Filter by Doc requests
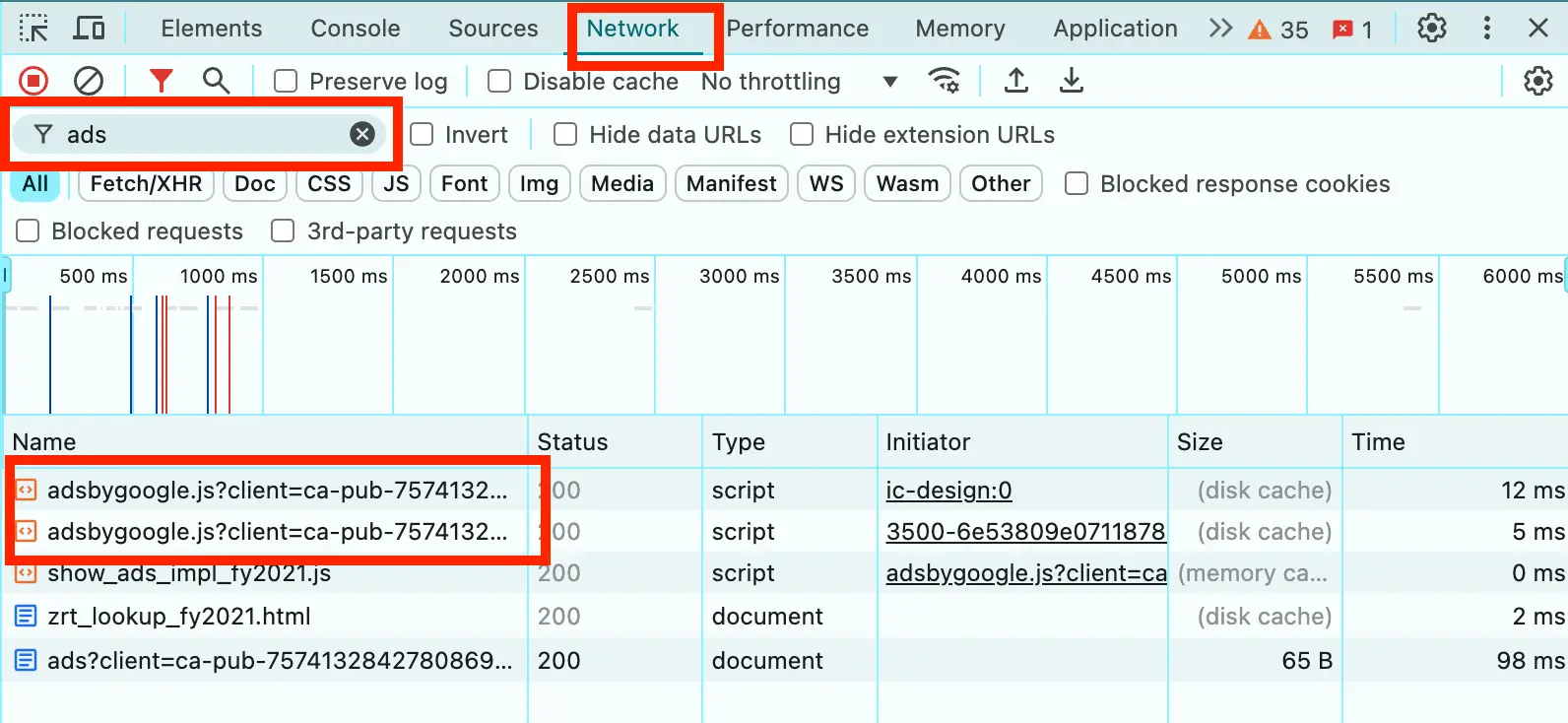The image size is (1568, 723). [x=255, y=183]
